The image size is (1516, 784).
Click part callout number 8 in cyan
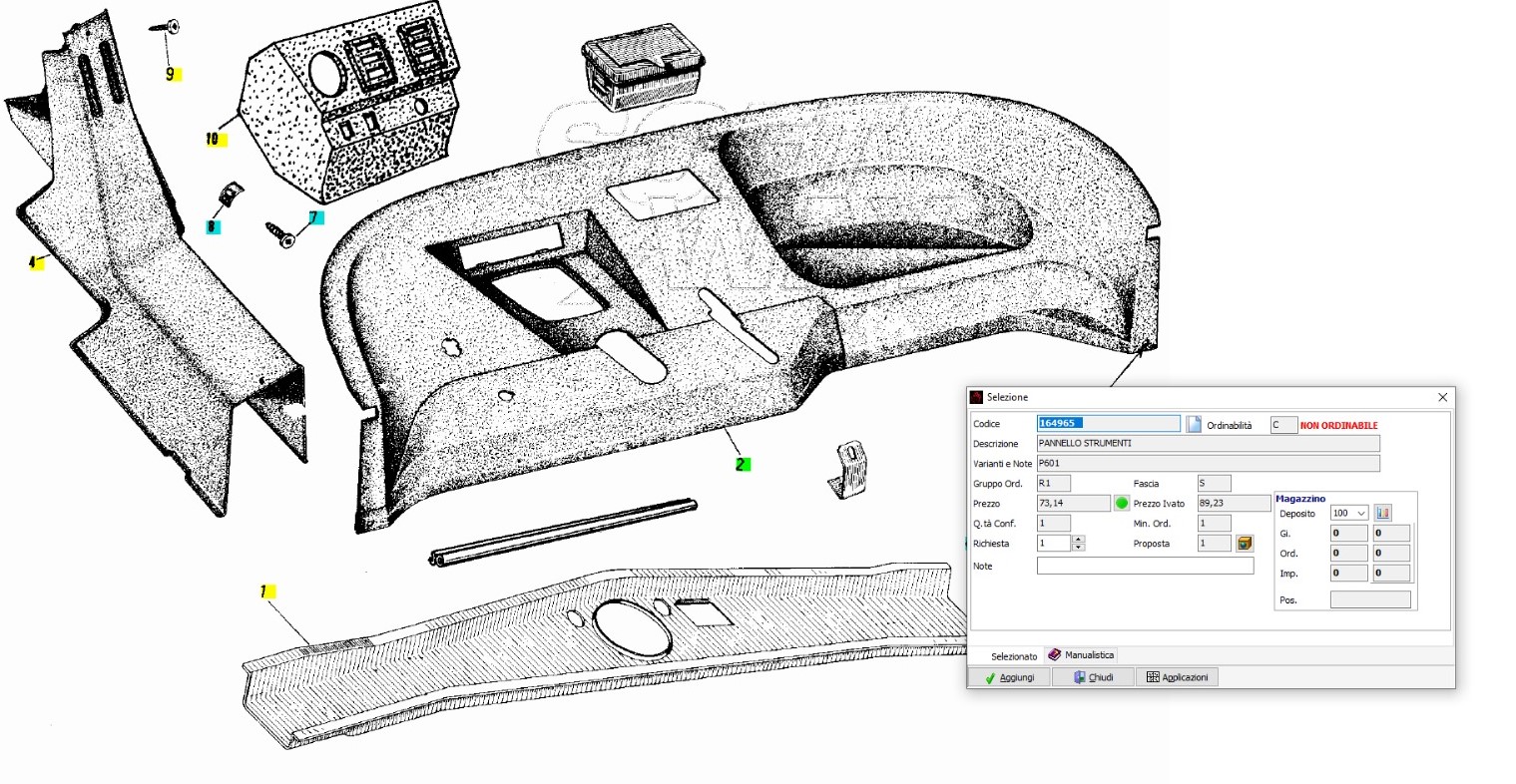[212, 227]
